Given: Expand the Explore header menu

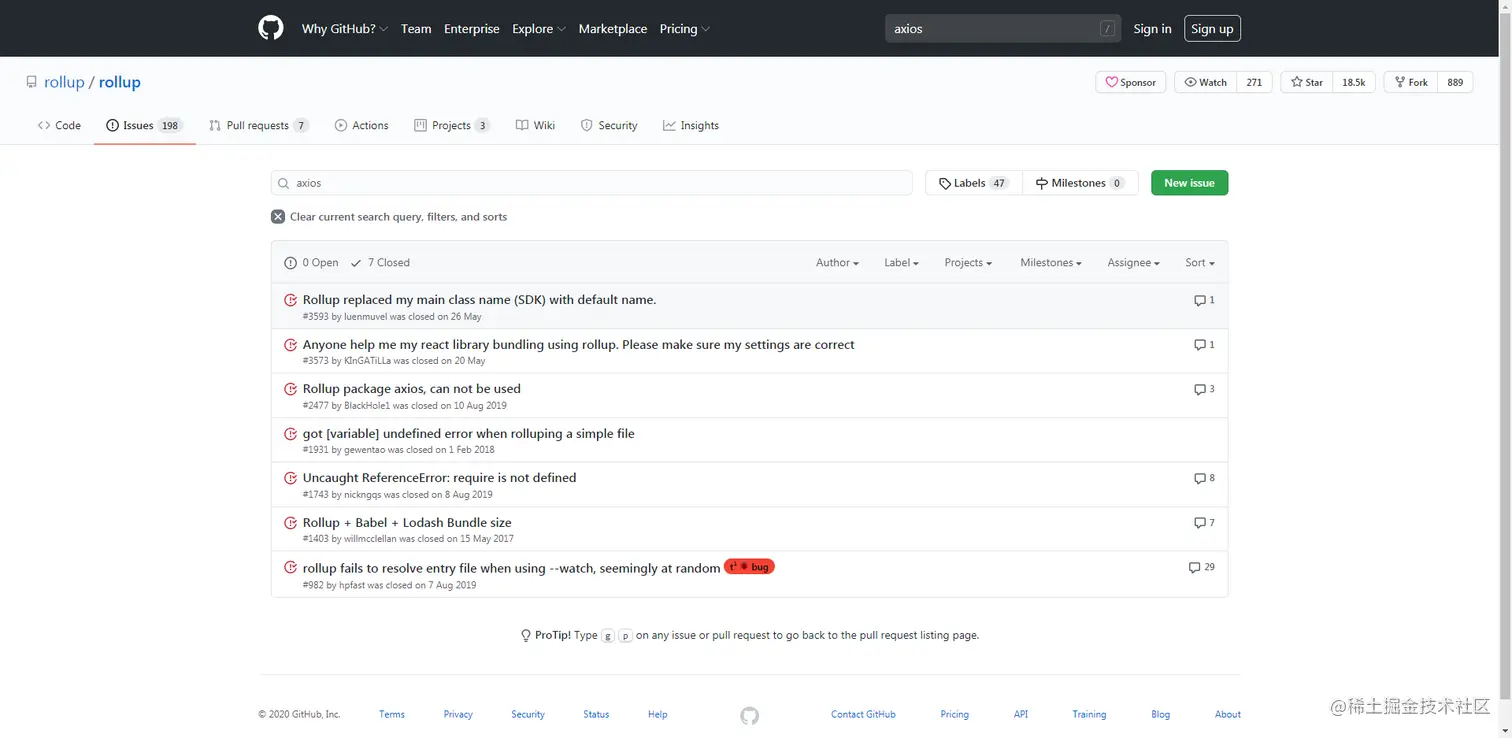Looking at the screenshot, I should click(539, 29).
